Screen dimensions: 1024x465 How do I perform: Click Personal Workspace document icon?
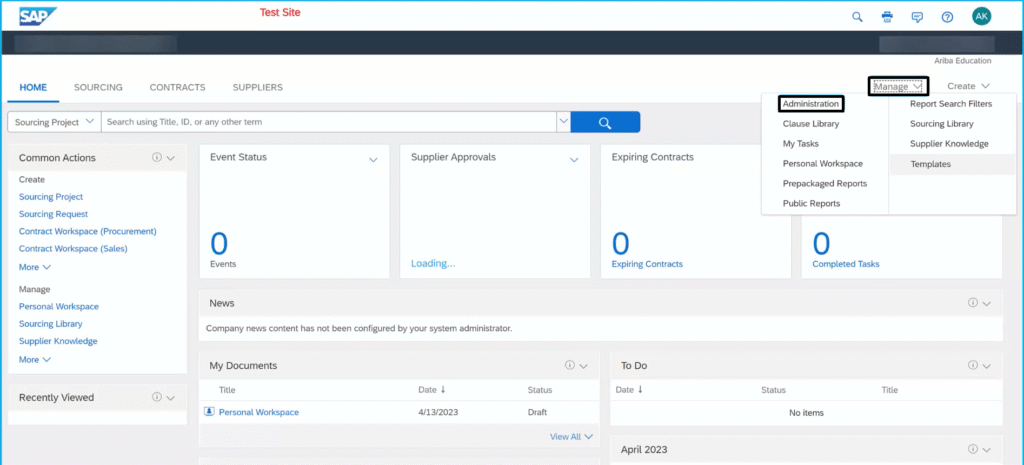tap(209, 412)
